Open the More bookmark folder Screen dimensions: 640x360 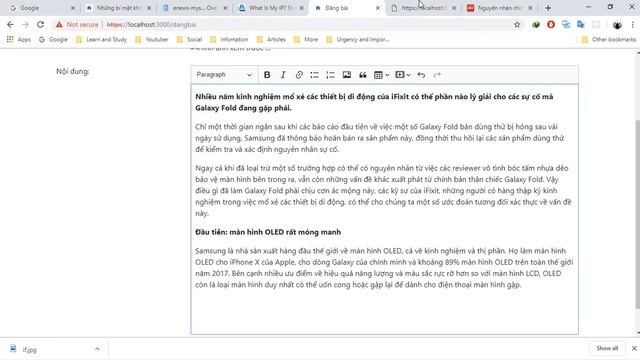pyautogui.click(x=306, y=40)
